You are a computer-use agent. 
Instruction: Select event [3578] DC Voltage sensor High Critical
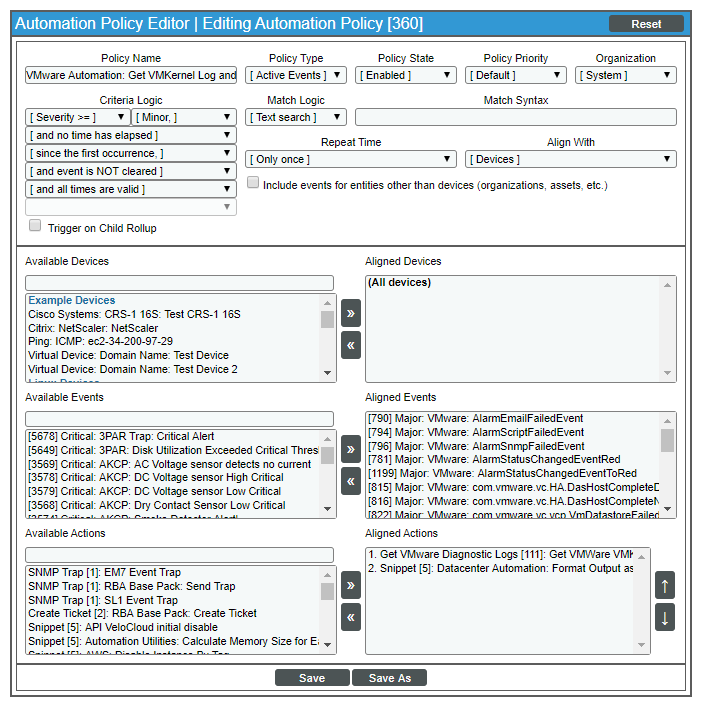[156, 477]
